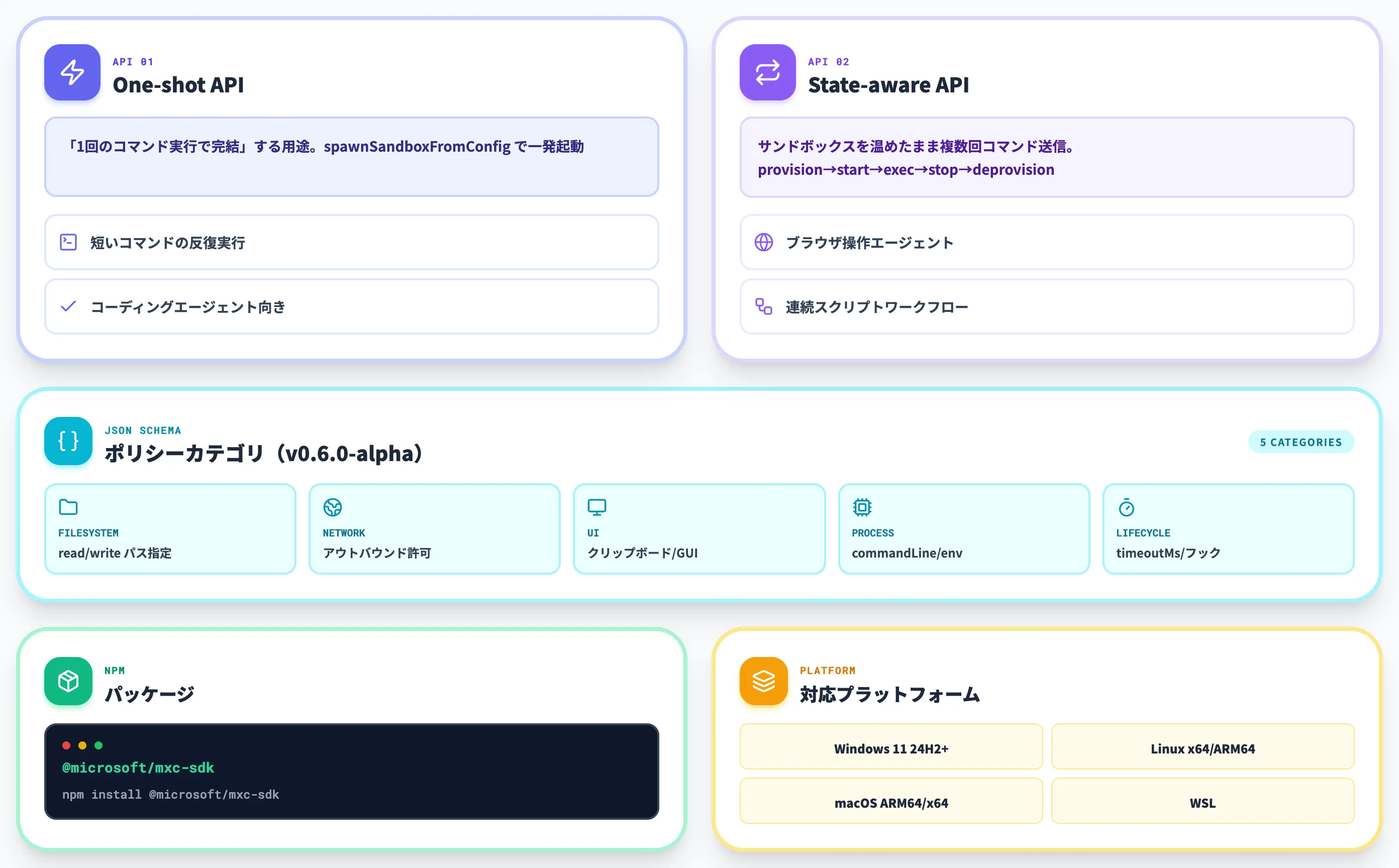Image resolution: width=1399 pixels, height=868 pixels.
Task: Select the WSL platform tile
Action: pos(1203,801)
